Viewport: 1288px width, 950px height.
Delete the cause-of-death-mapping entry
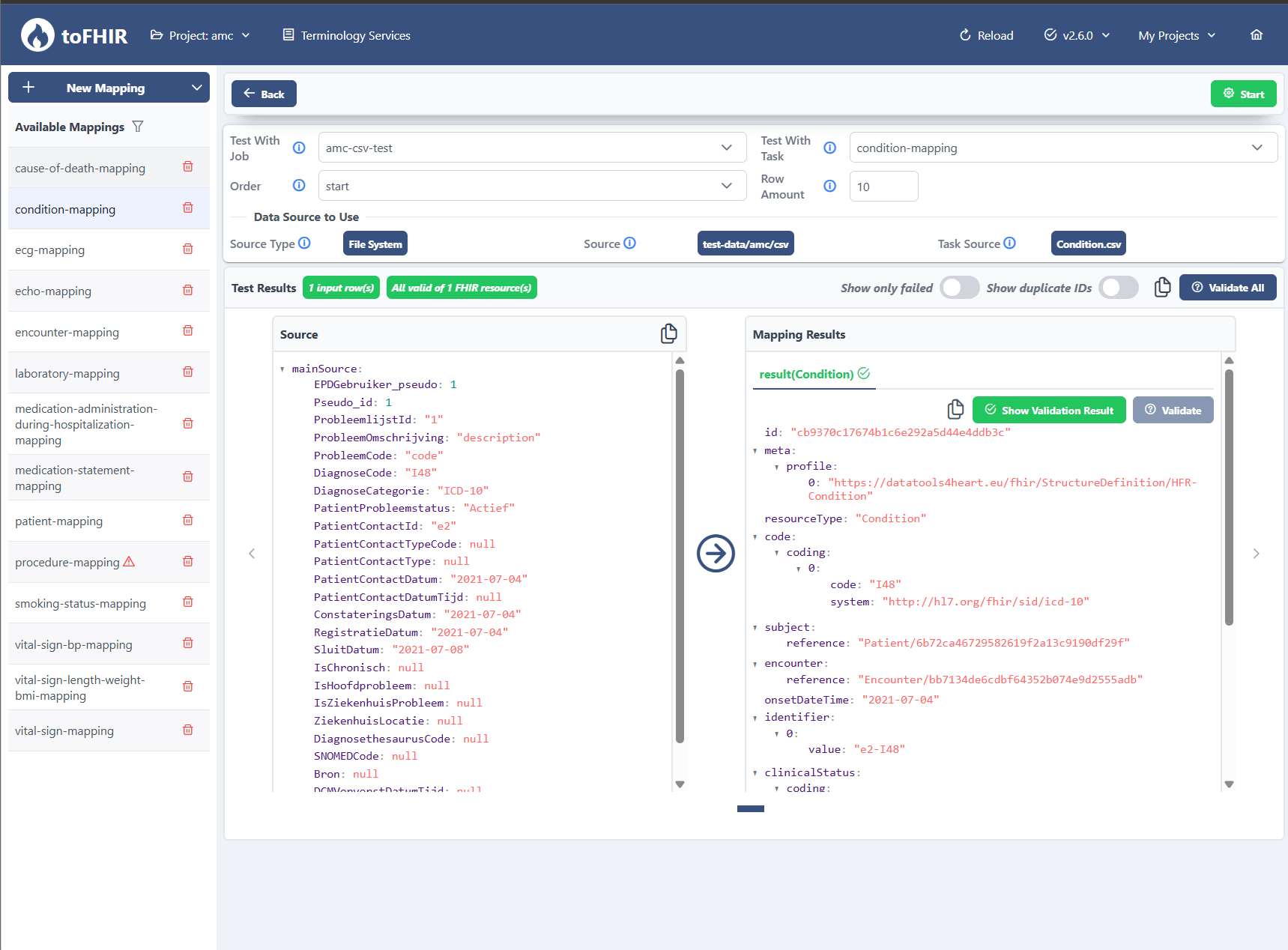(x=188, y=167)
